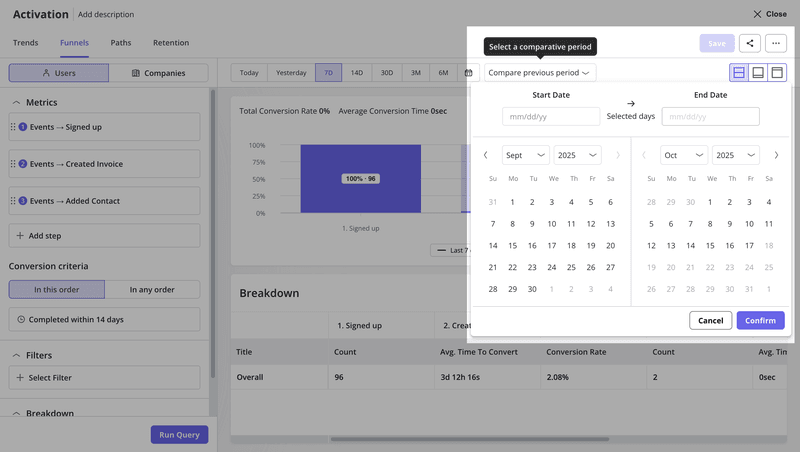Open the three-dots more options menu
This screenshot has height=452, width=800.
[x=776, y=43]
